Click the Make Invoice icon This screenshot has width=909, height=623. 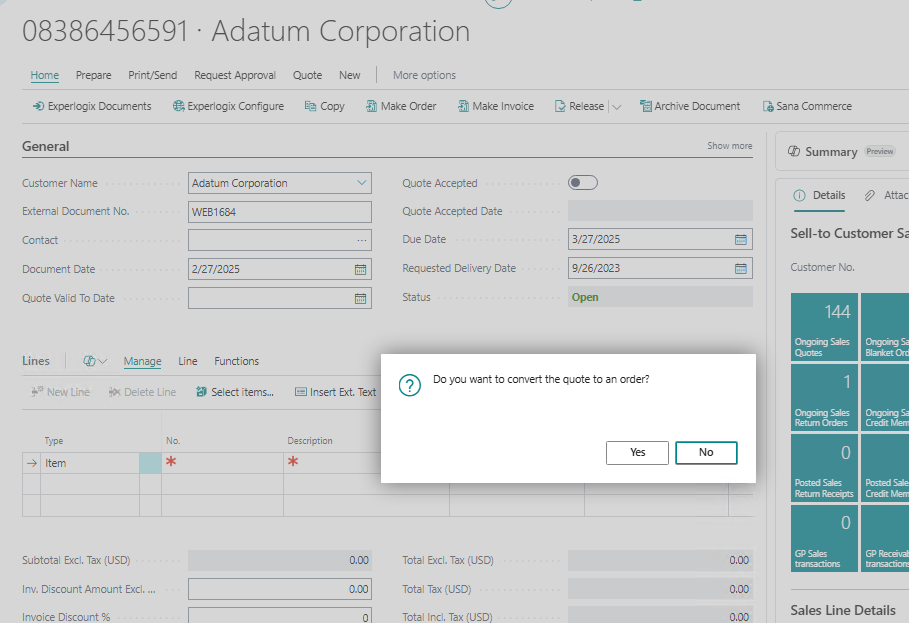click(x=463, y=106)
